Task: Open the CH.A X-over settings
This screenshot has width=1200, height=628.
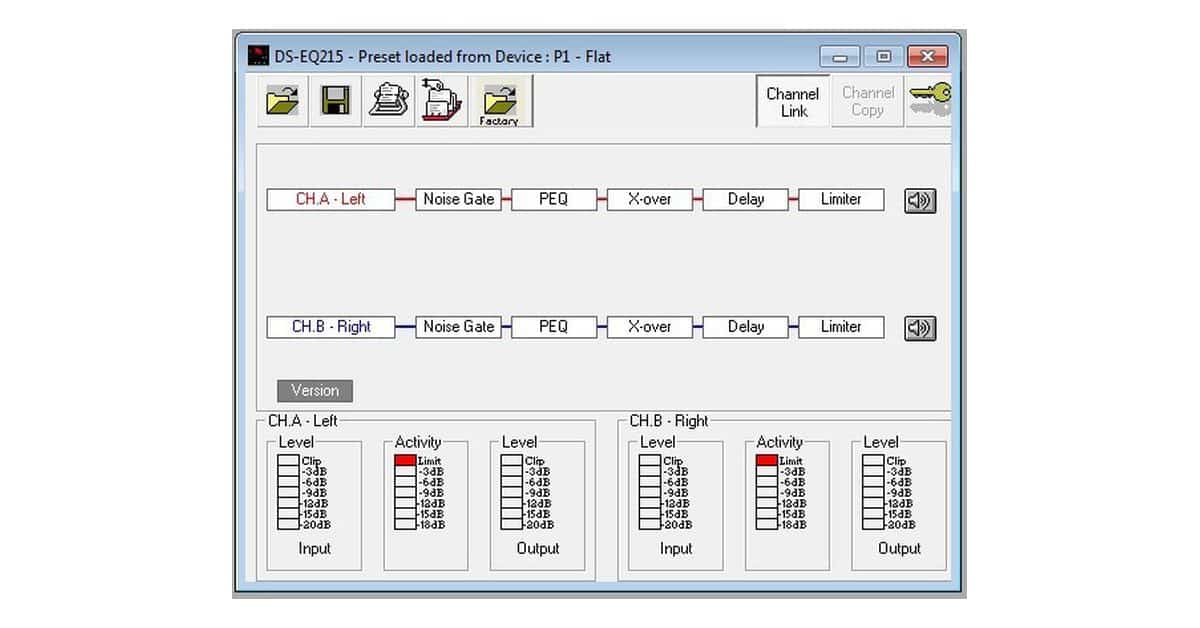Action: point(649,199)
